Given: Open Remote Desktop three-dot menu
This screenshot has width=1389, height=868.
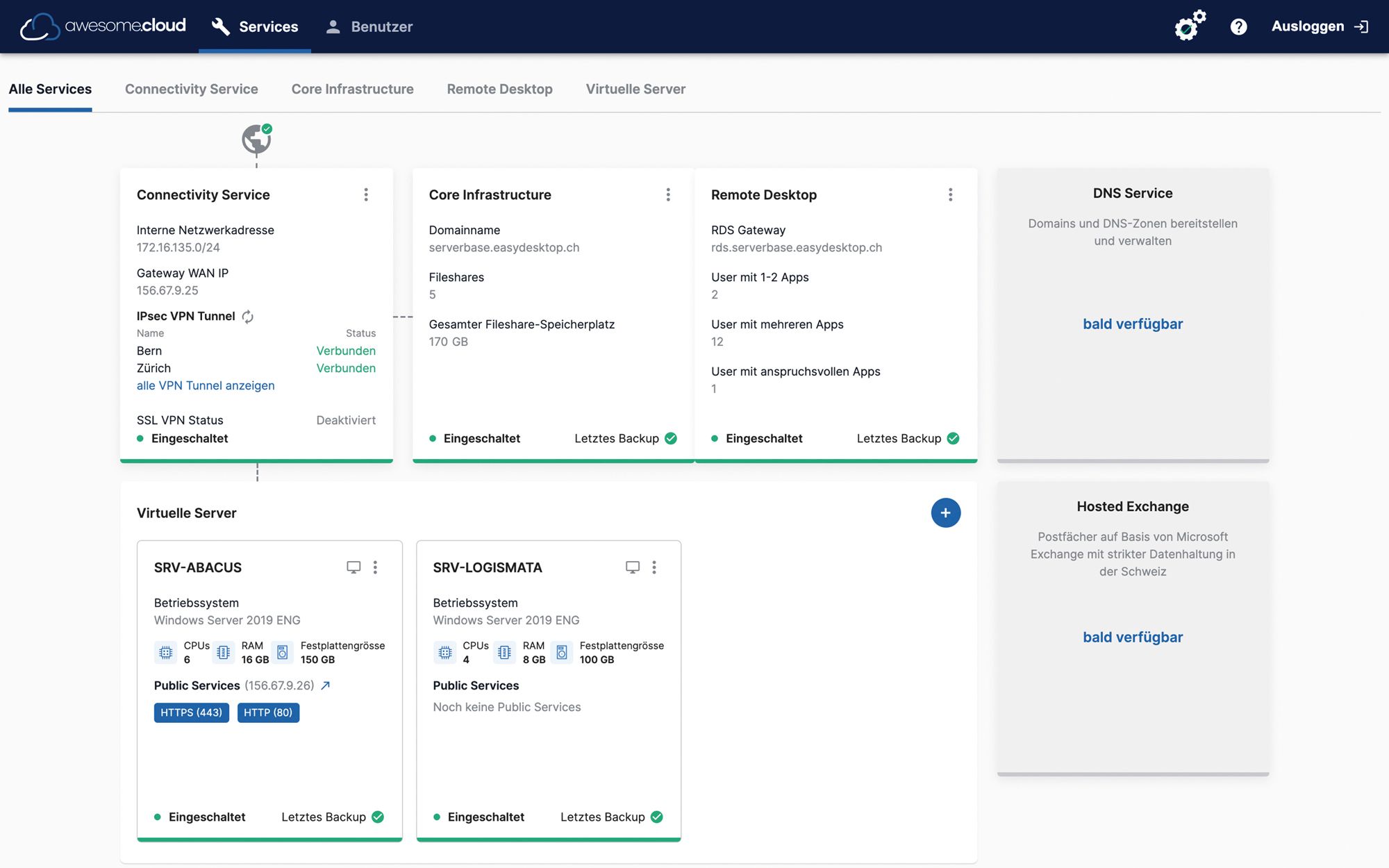Looking at the screenshot, I should coord(950,194).
